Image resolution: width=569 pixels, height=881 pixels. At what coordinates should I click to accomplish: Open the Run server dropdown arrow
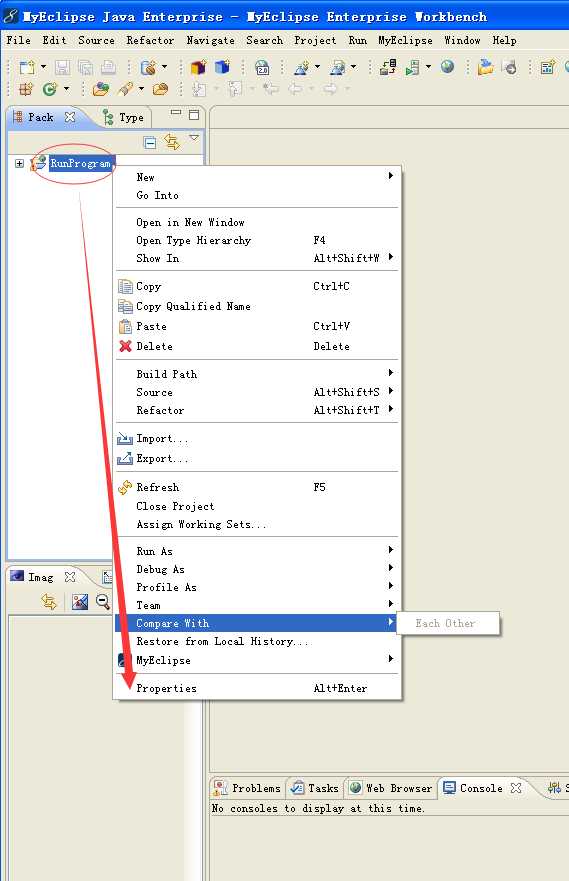point(429,67)
